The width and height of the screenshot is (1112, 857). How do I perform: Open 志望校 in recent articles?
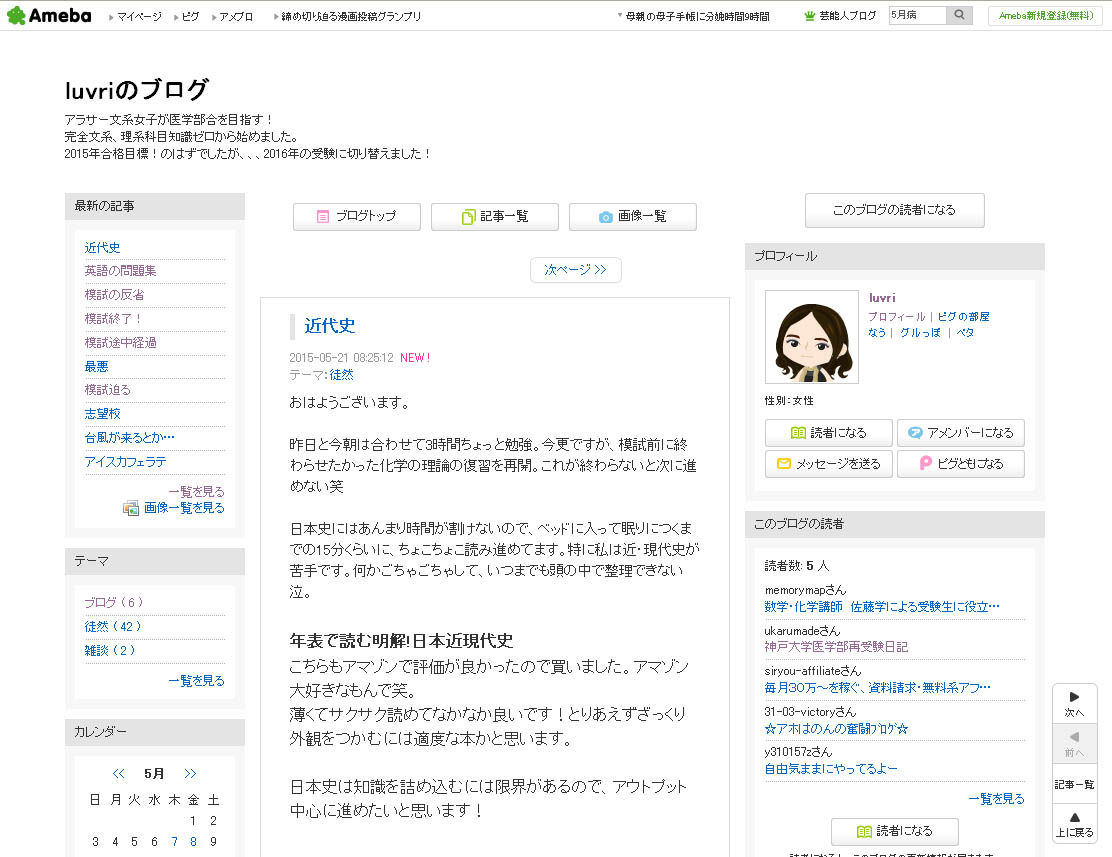103,414
